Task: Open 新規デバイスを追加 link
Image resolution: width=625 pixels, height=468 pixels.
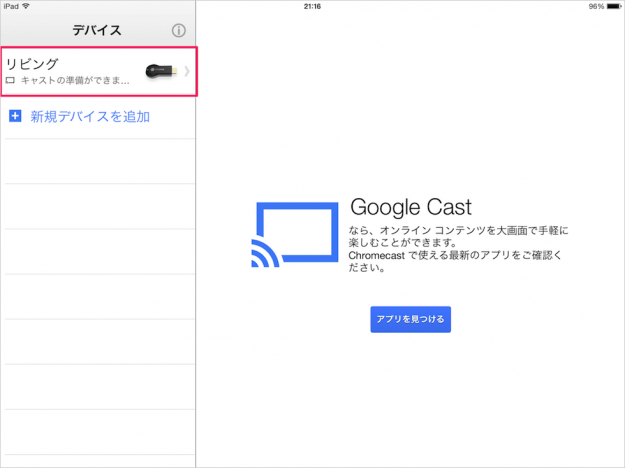Action: coord(90,117)
